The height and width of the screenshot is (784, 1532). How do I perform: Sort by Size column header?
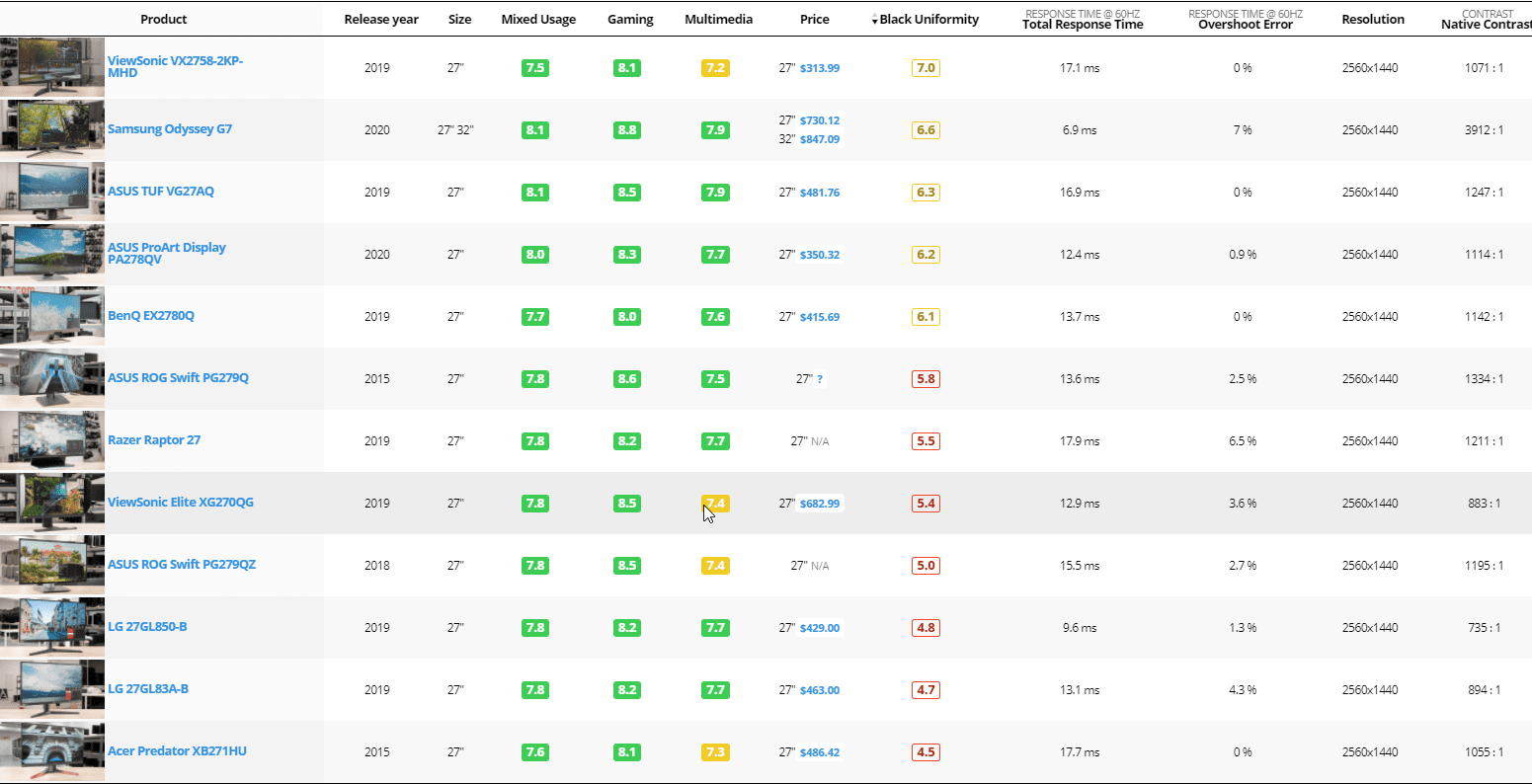tap(459, 19)
